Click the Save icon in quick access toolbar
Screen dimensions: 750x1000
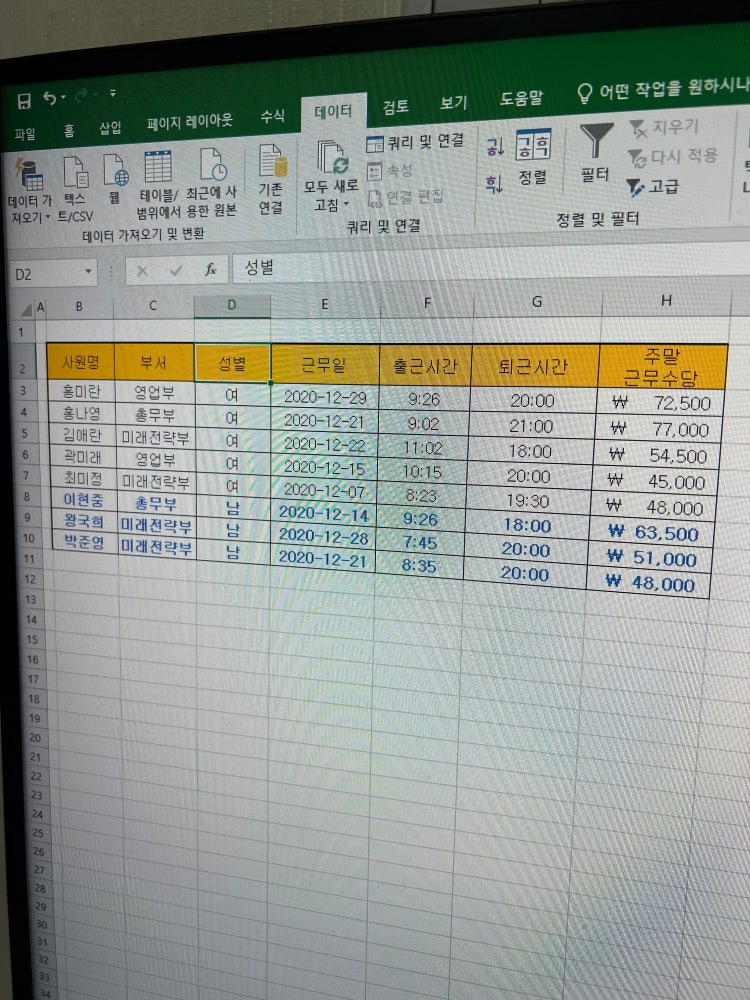coord(24,99)
